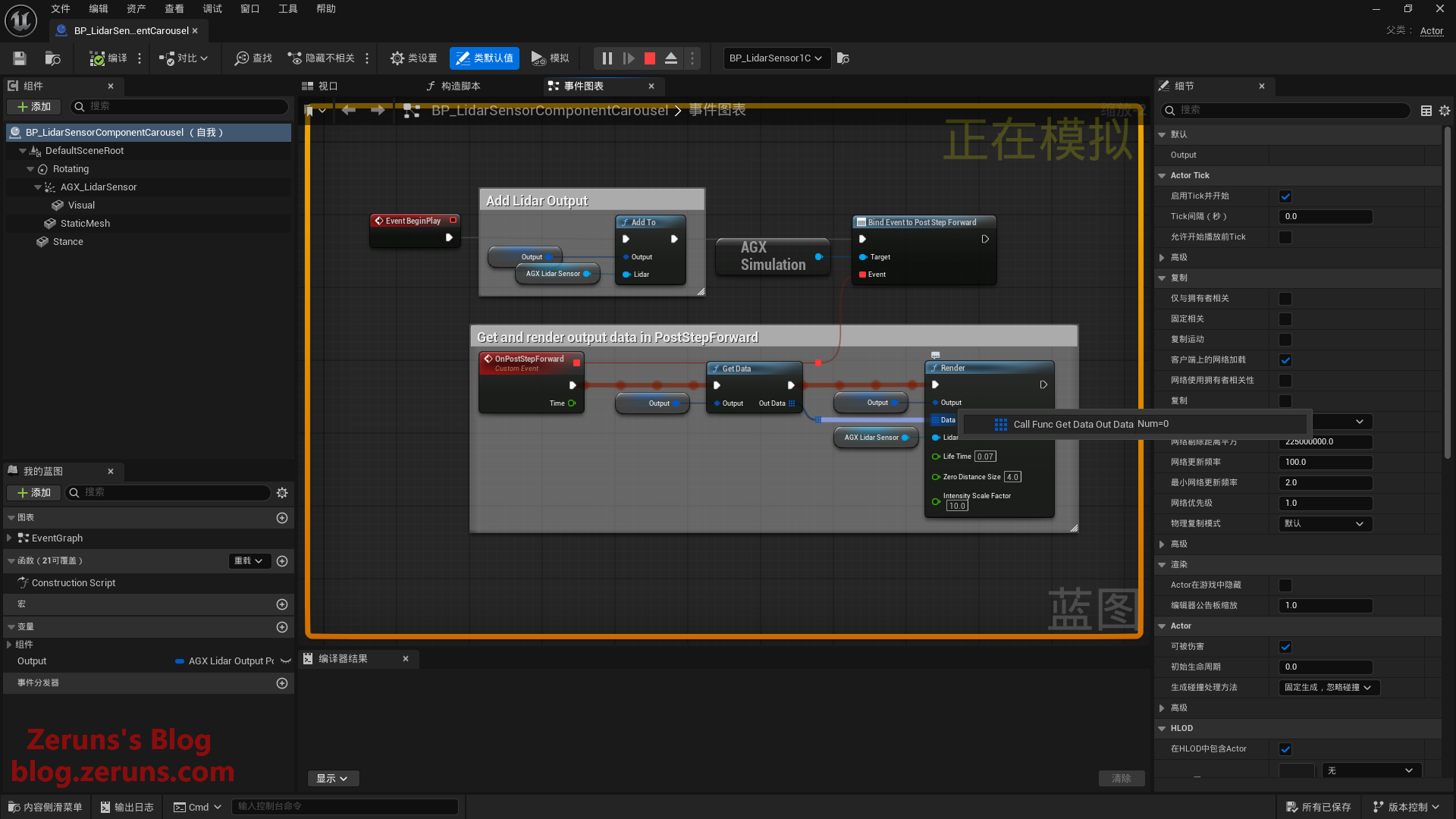
Task: Open the Debug menu in the menu bar
Action: (x=212, y=9)
